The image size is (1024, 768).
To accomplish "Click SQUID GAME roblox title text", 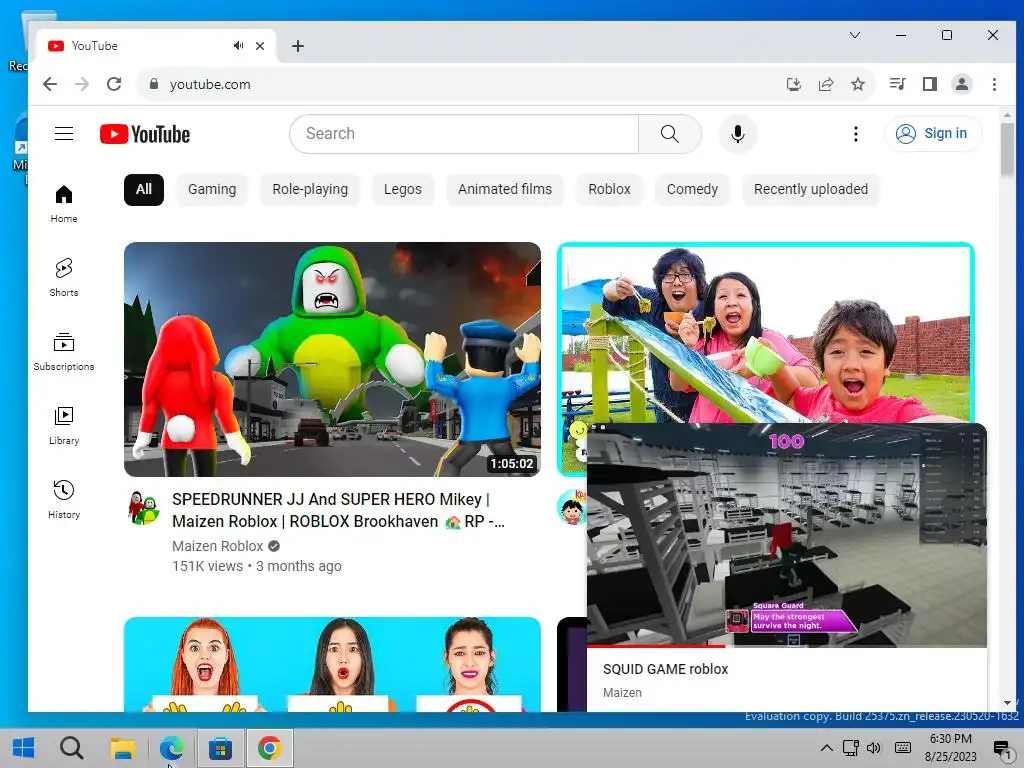I will [665, 669].
